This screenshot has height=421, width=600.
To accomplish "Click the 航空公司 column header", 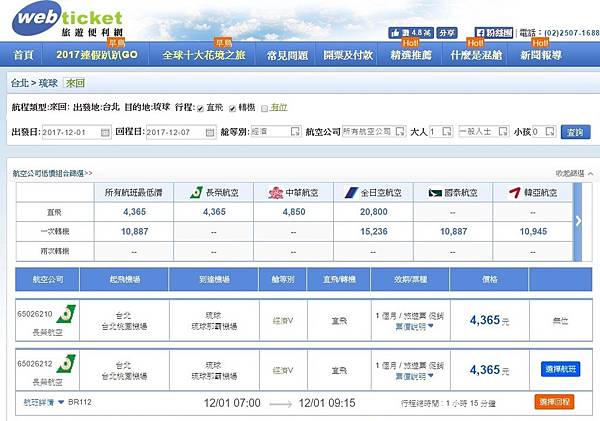I will (47, 280).
